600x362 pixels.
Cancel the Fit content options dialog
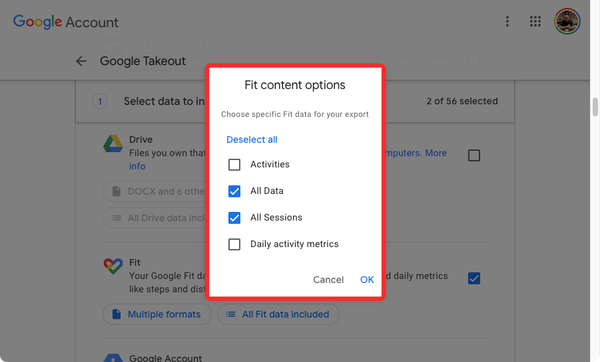click(x=328, y=280)
